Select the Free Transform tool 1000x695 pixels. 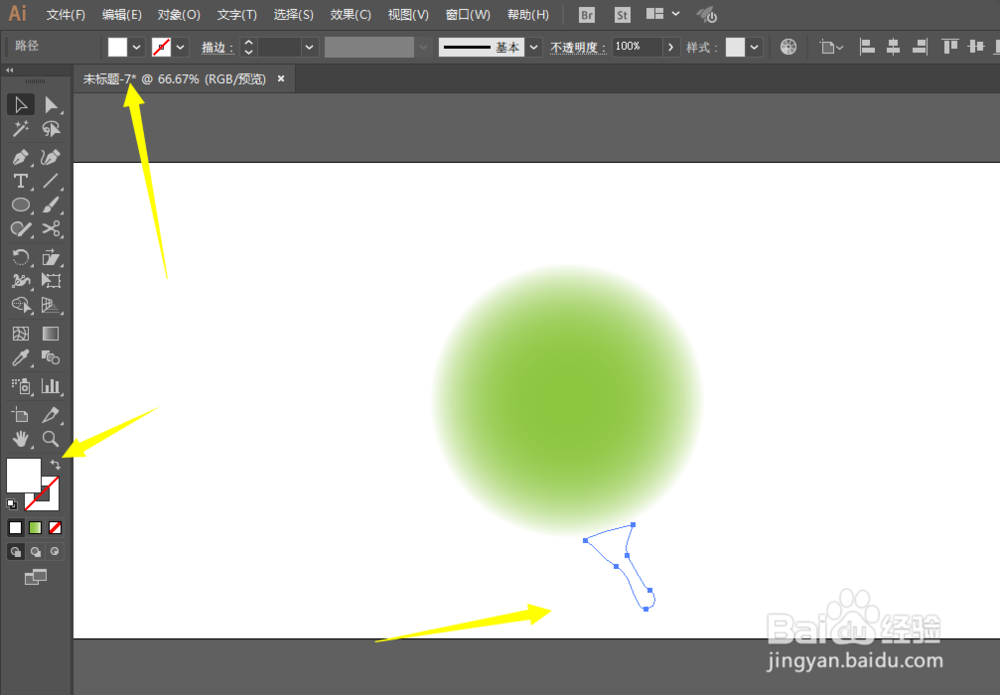pos(51,281)
